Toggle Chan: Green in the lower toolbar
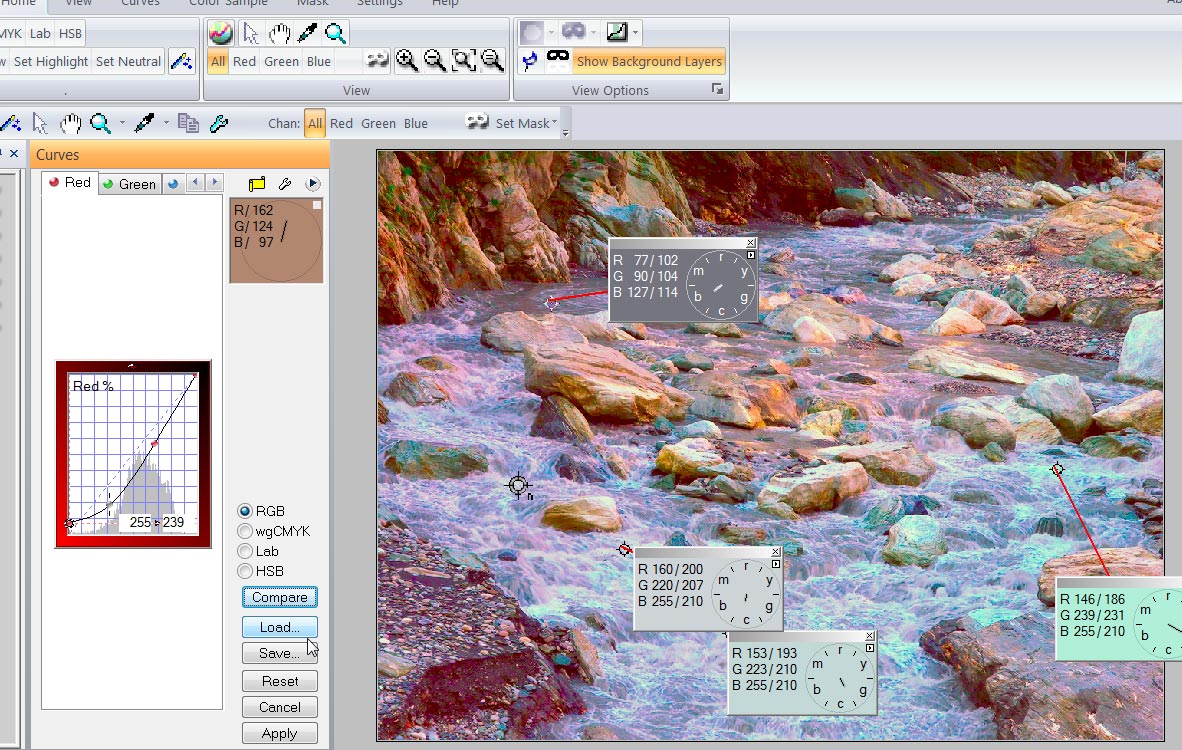Image resolution: width=1182 pixels, height=750 pixels. point(378,123)
